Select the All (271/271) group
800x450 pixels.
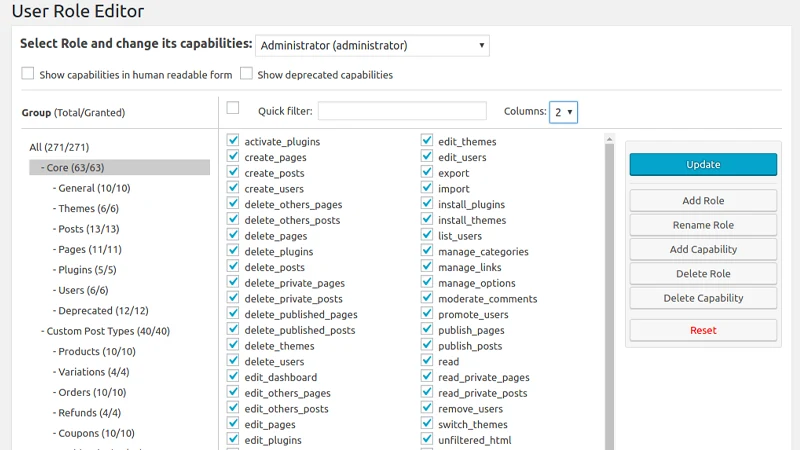(59, 147)
